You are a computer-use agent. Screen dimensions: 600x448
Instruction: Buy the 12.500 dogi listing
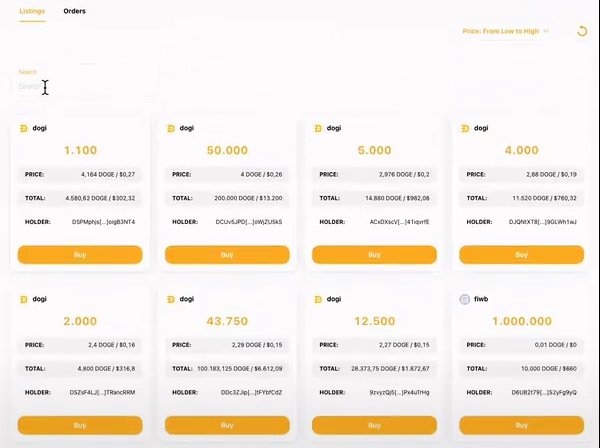pos(374,425)
